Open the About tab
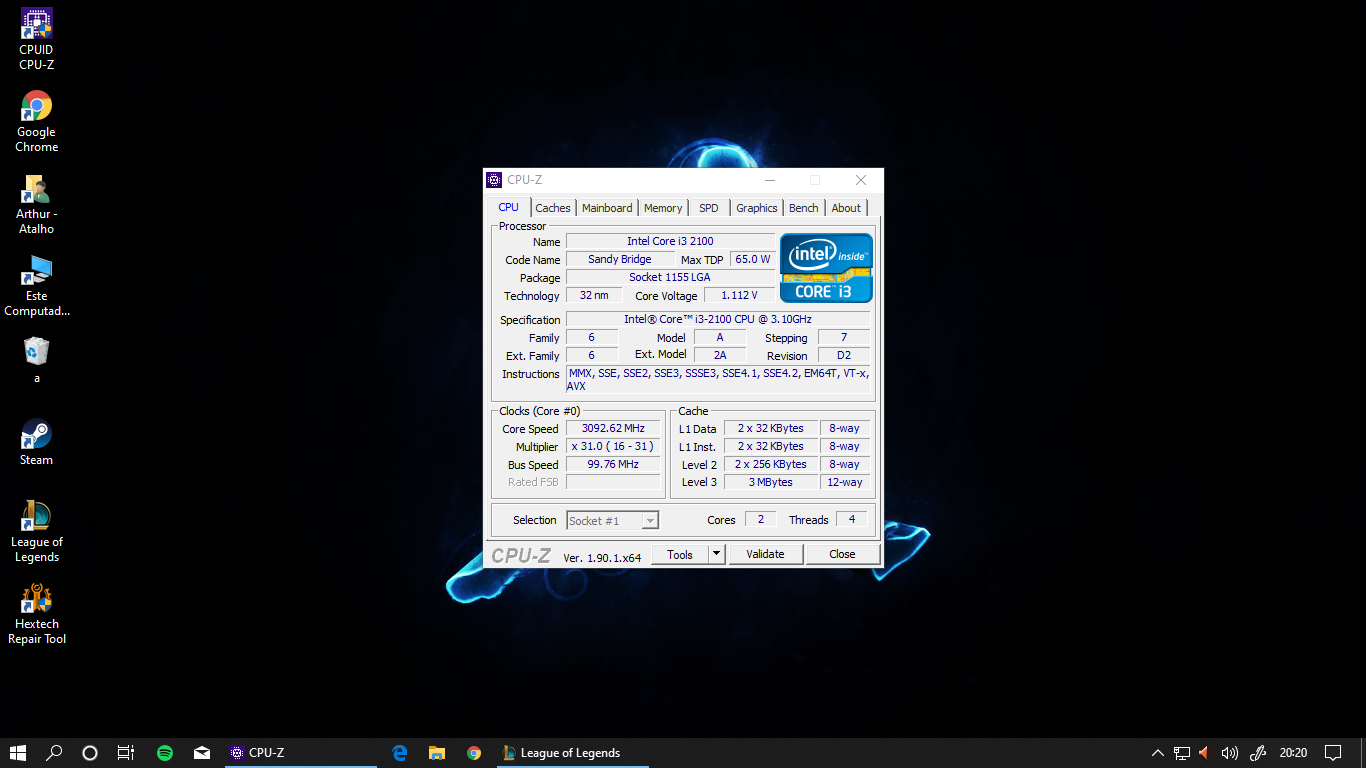The width and height of the screenshot is (1366, 768). tap(846, 208)
